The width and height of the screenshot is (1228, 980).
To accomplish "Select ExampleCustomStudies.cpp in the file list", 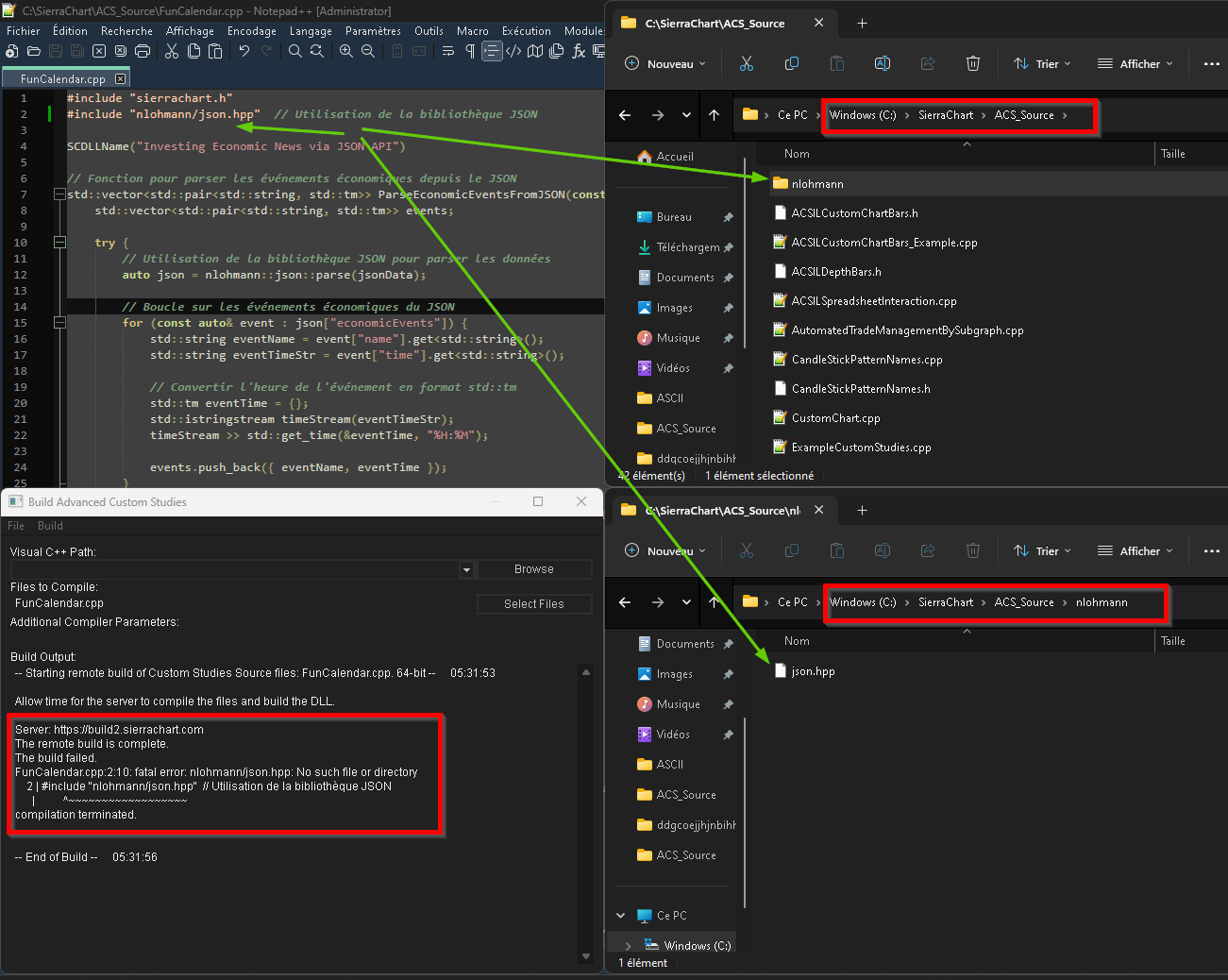I will tap(861, 448).
